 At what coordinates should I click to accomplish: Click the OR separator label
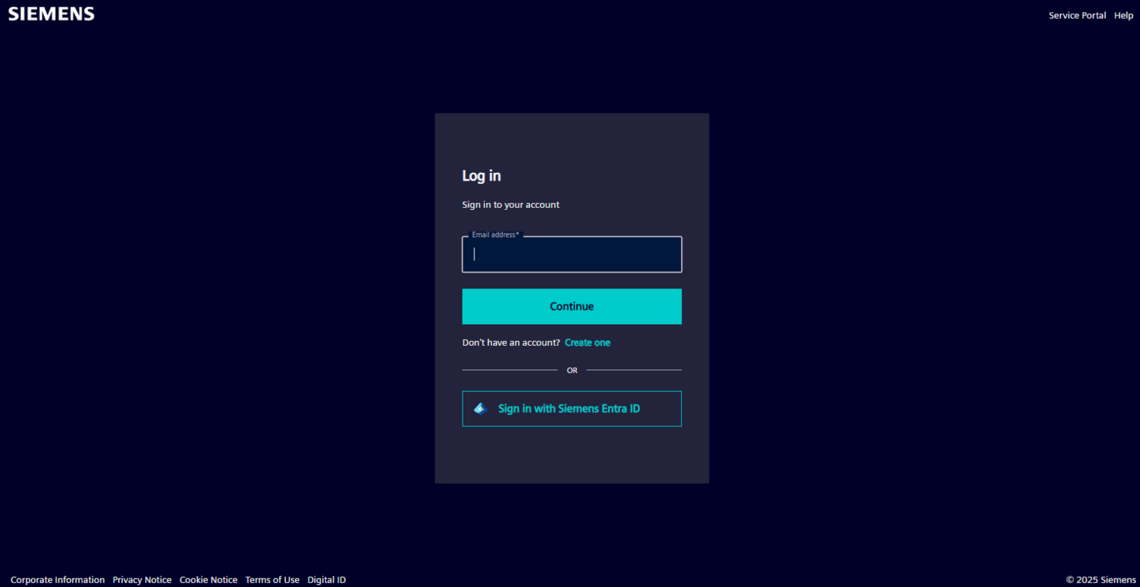coord(572,371)
